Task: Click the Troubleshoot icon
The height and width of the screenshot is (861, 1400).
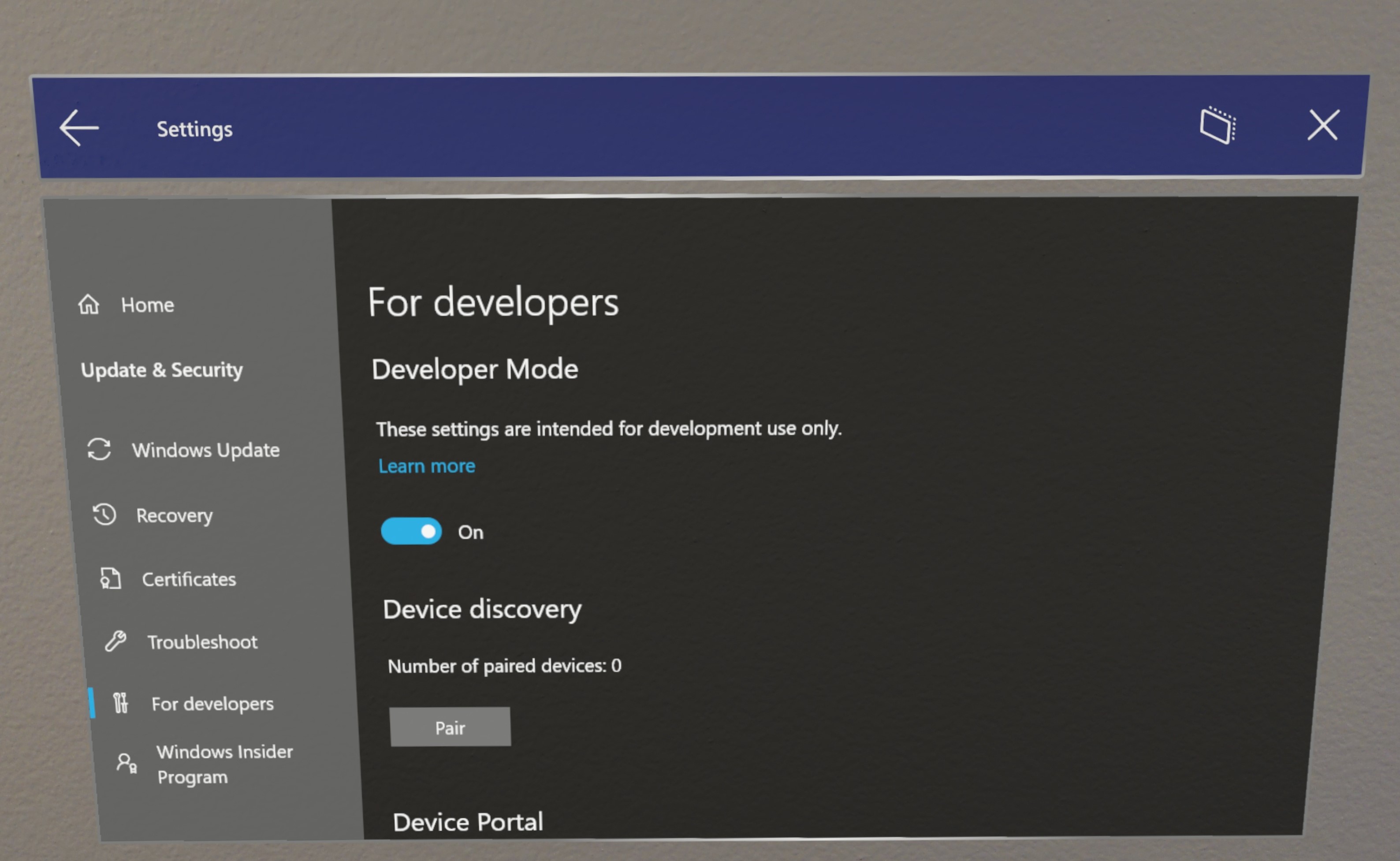Action: click(108, 641)
